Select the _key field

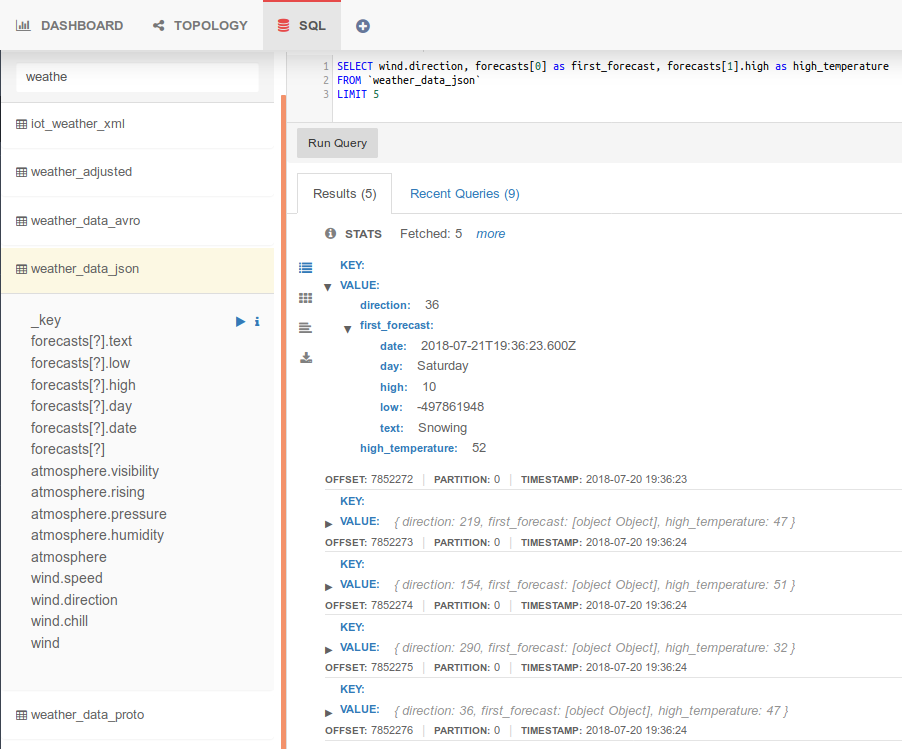46,320
